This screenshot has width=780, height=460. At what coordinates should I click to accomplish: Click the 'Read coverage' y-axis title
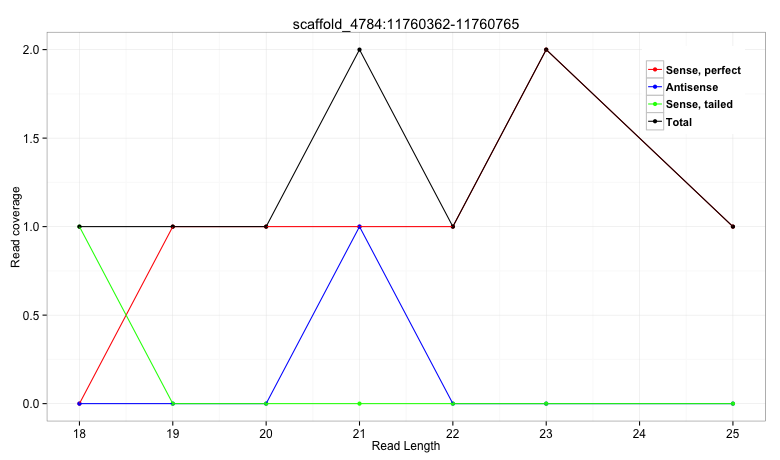pos(15,226)
